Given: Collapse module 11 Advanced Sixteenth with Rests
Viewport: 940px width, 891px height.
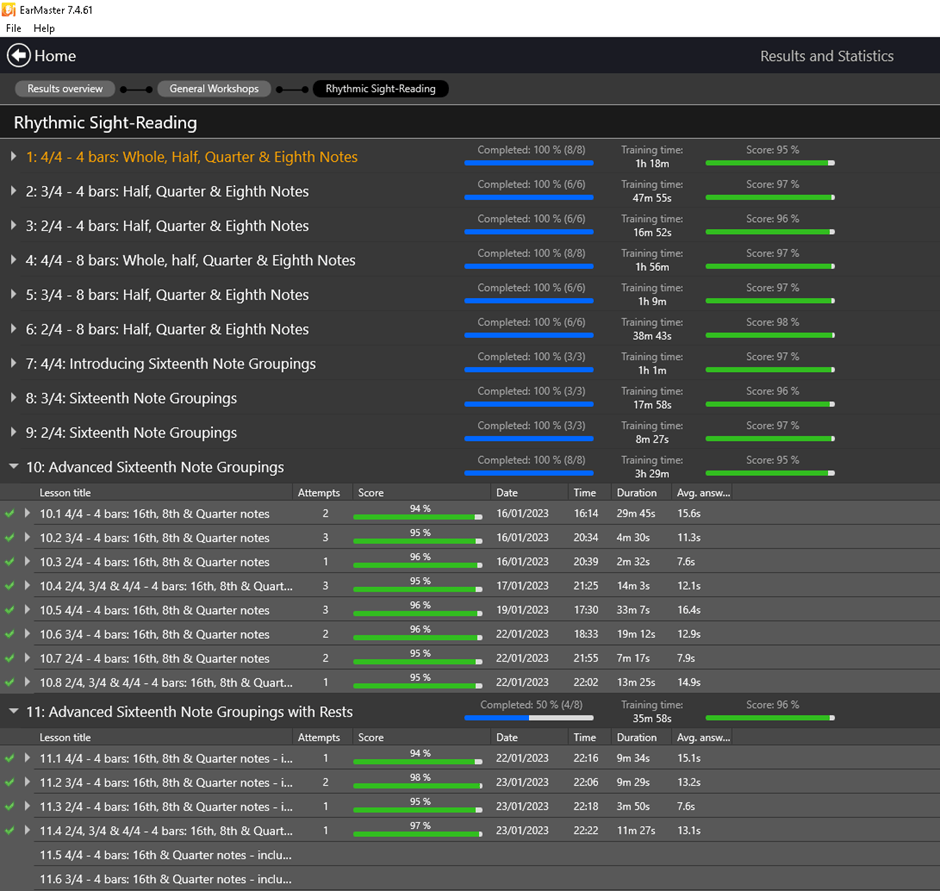Looking at the screenshot, I should 13,712.
